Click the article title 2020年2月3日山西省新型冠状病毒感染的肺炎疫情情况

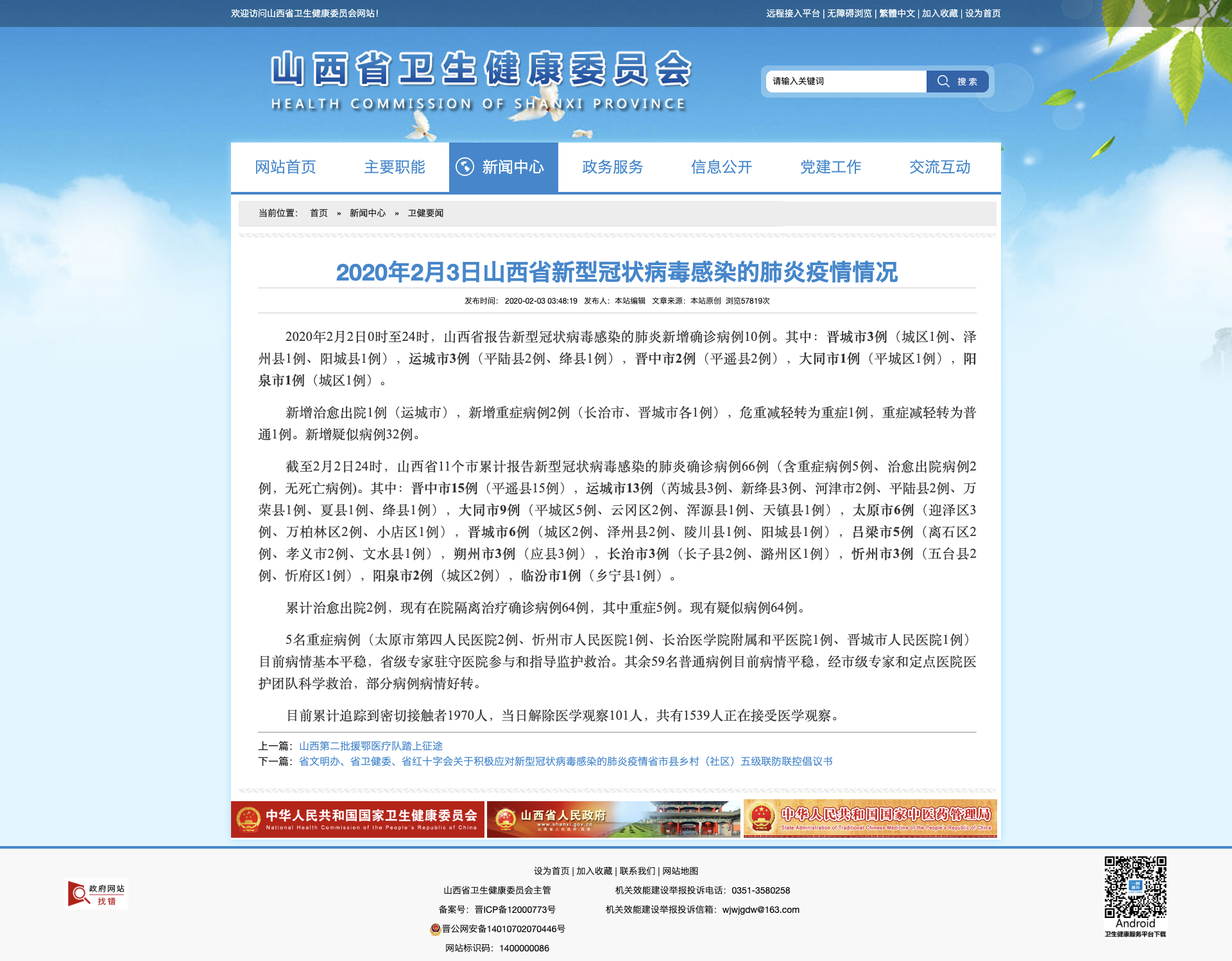coord(617,272)
